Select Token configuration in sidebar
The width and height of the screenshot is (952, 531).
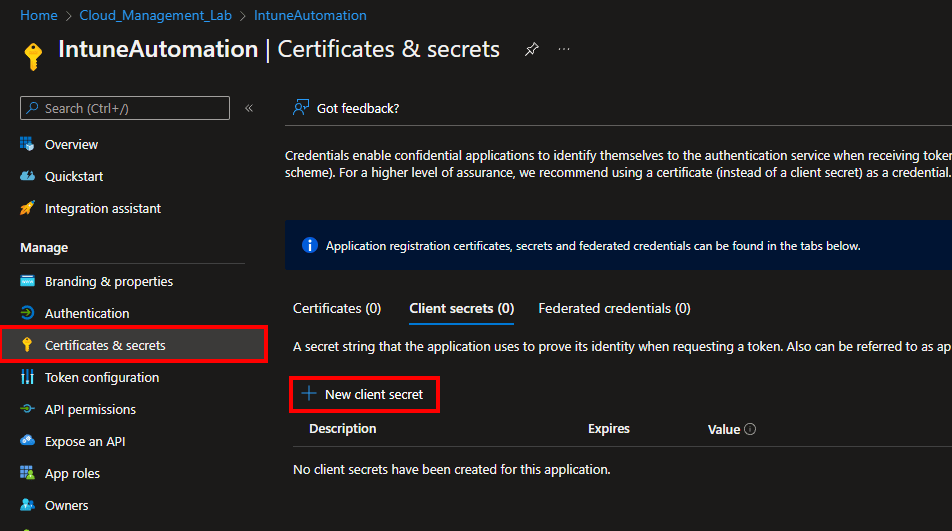pos(101,377)
